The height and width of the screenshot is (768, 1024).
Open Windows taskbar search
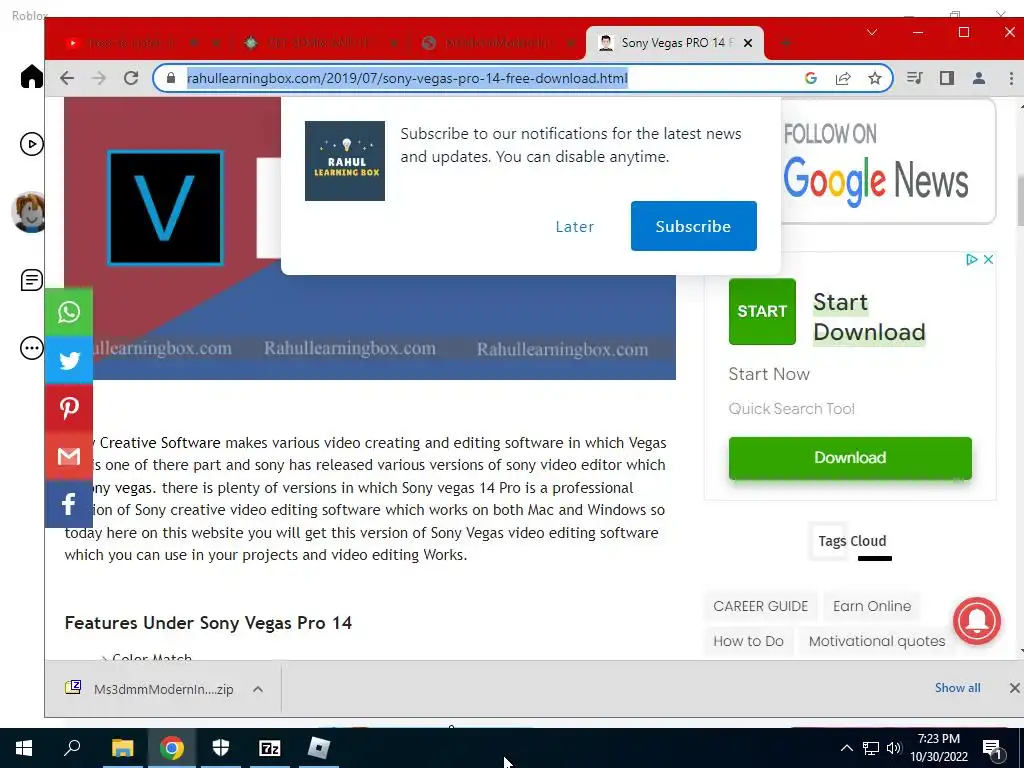click(x=72, y=748)
